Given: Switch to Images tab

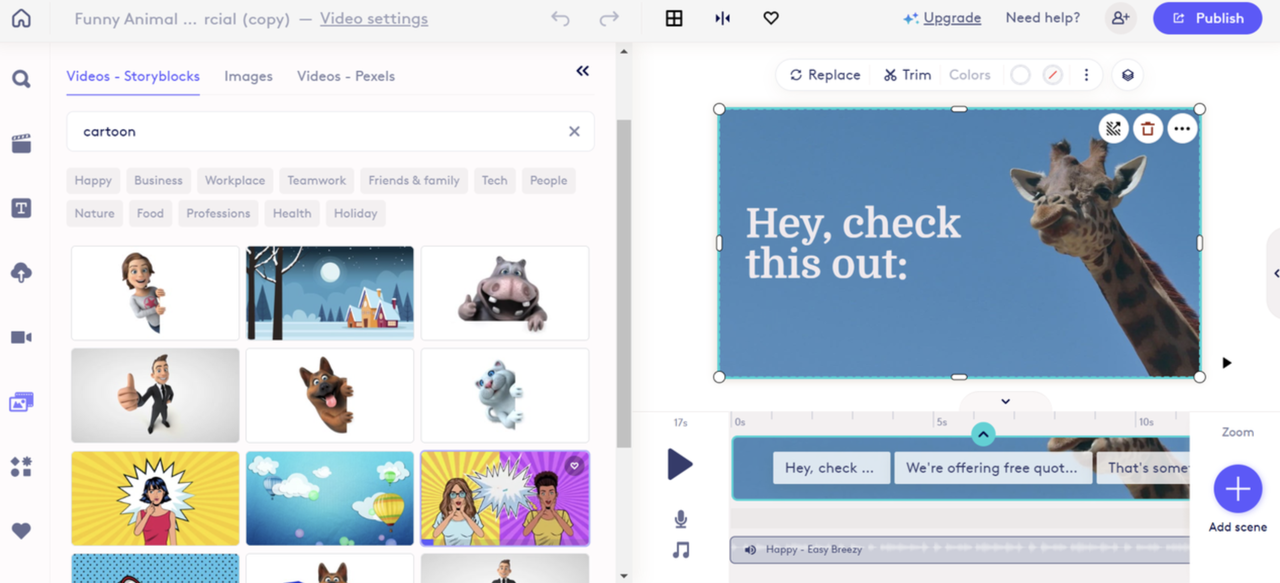Looking at the screenshot, I should [248, 76].
